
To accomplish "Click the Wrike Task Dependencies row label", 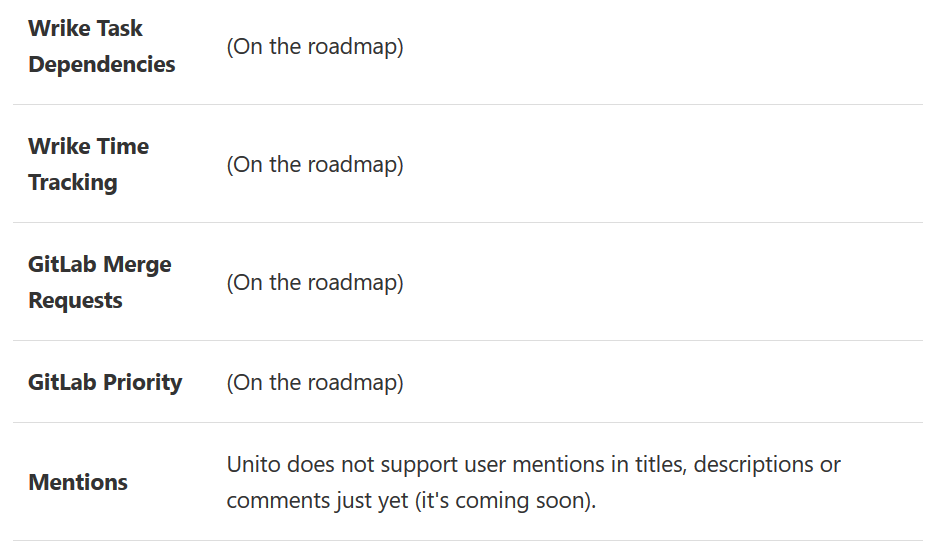I will pos(101,46).
